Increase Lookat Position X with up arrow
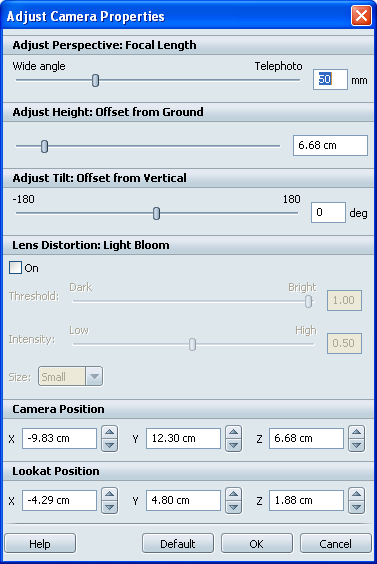Viewport: 377px width, 564px height. coord(110,494)
